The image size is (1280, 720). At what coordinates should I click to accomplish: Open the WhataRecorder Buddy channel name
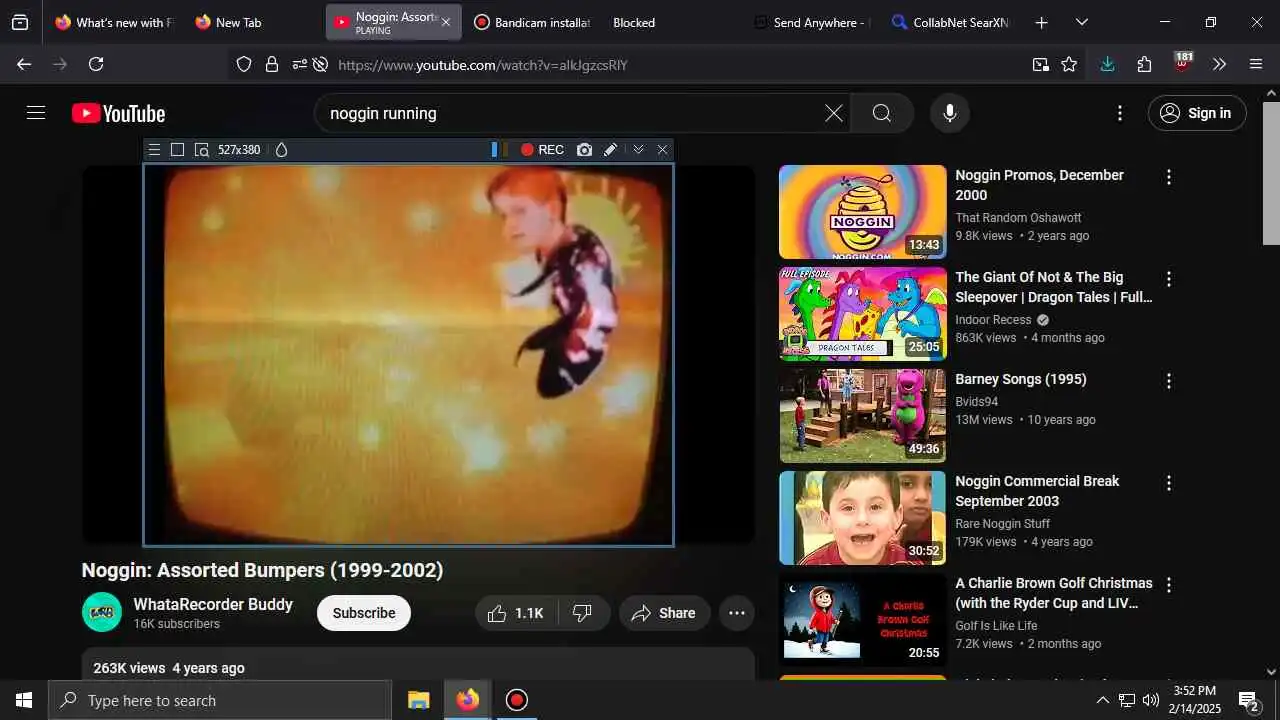213,604
